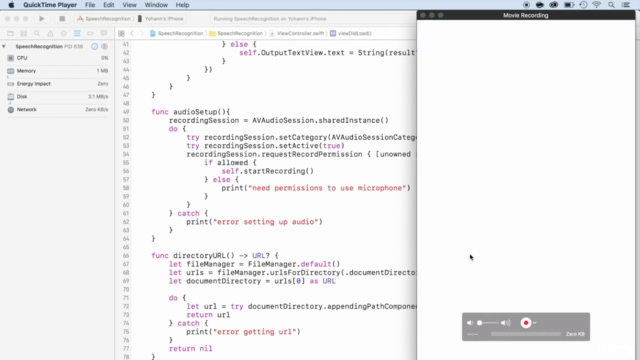Screen dimensions: 640x360
Task: Open the File menu
Action: coord(90,5)
